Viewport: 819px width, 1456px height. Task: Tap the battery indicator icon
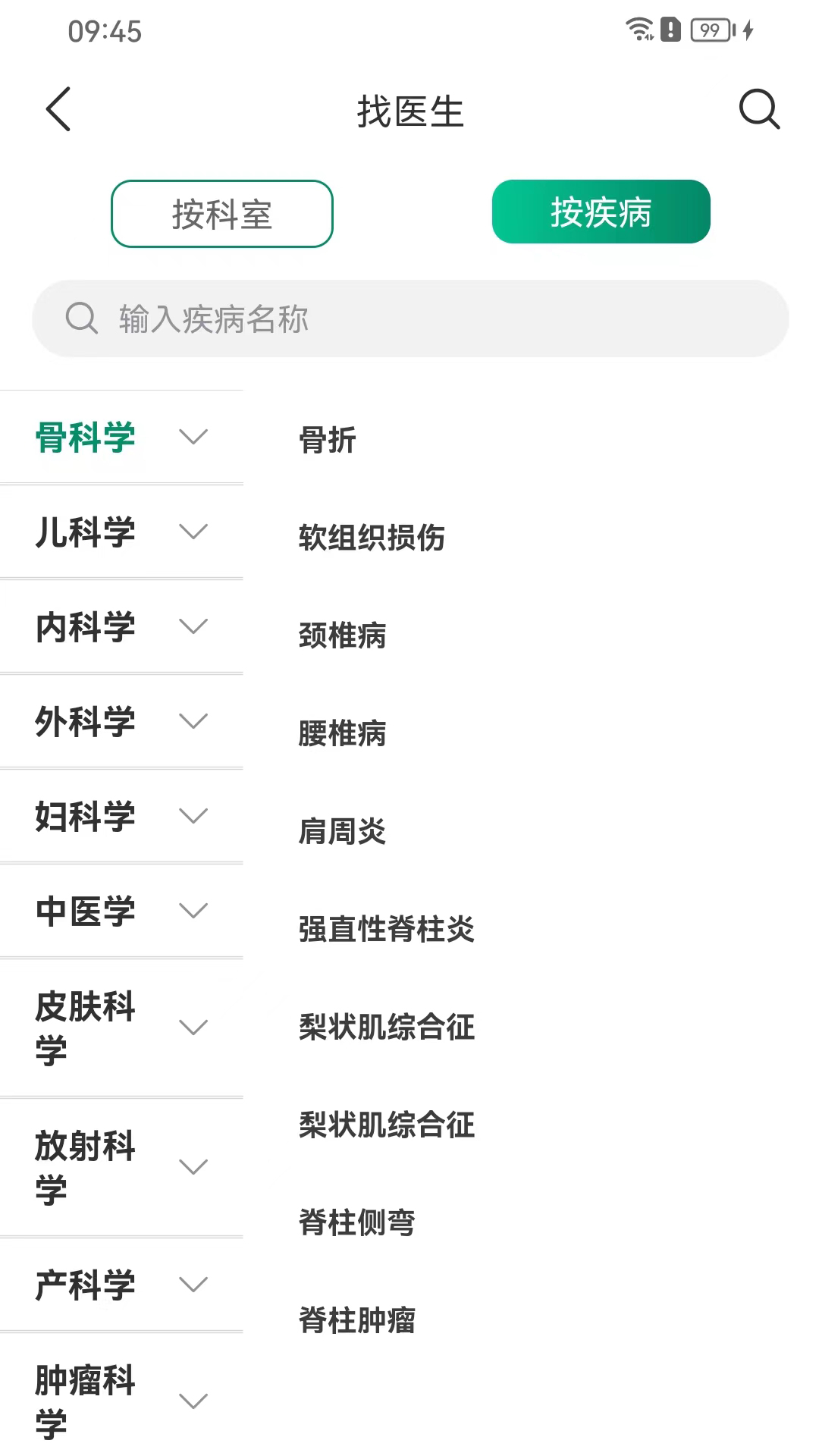coord(711,30)
